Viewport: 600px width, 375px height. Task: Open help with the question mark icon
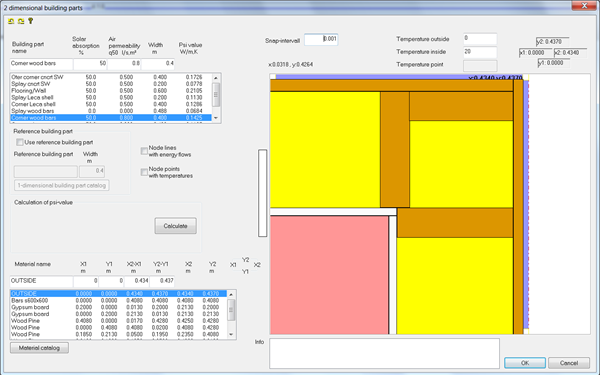click(x=31, y=21)
